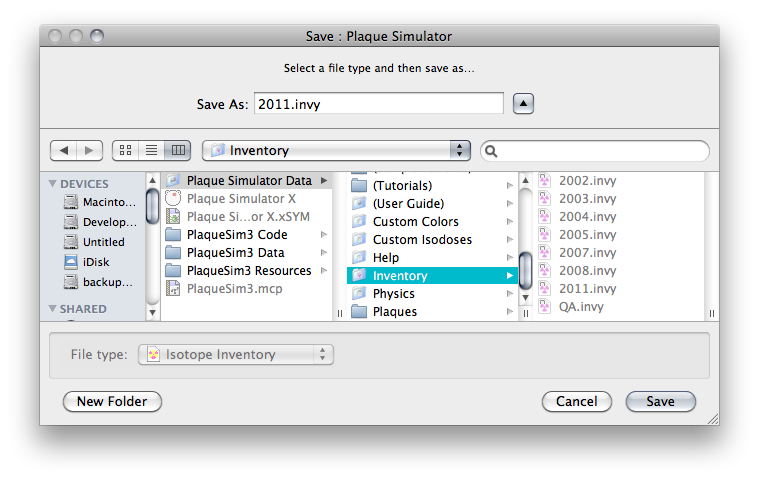This screenshot has width=759, height=480.
Task: Click the PlaqueSim3.mcp file icon
Action: pyautogui.click(x=173, y=288)
